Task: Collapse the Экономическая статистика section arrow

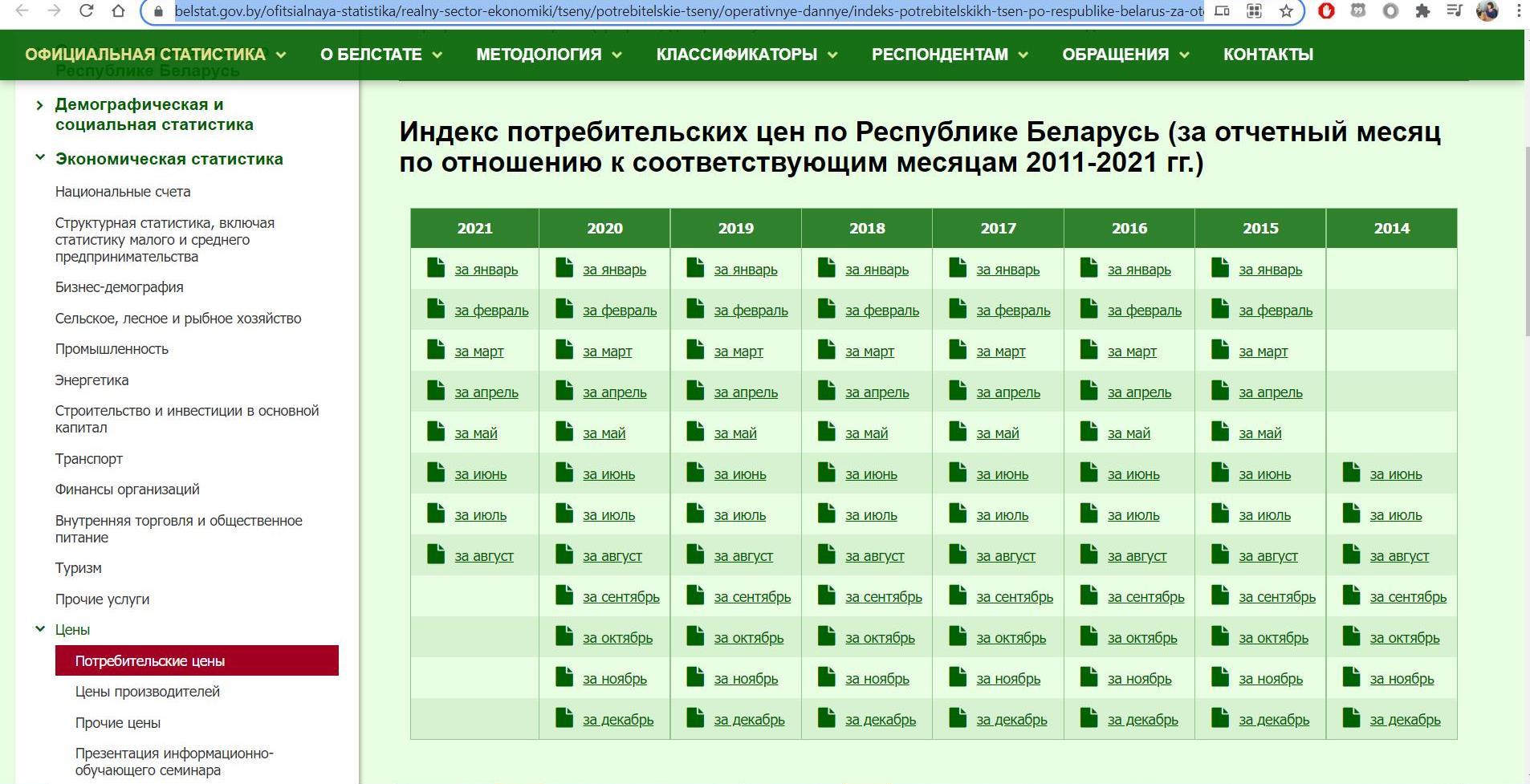Action: (39, 157)
